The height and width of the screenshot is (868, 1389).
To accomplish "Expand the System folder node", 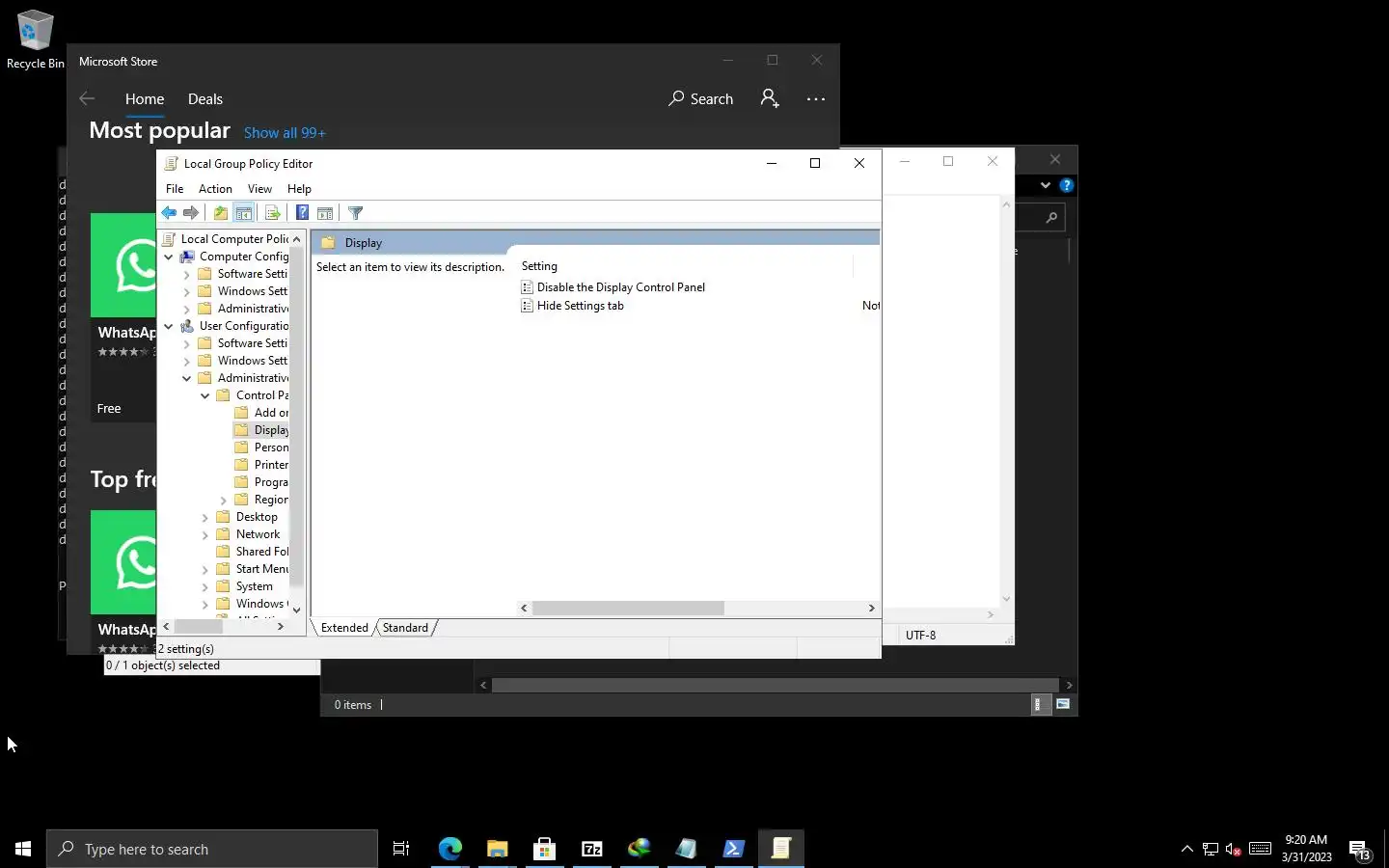I will pyautogui.click(x=205, y=586).
